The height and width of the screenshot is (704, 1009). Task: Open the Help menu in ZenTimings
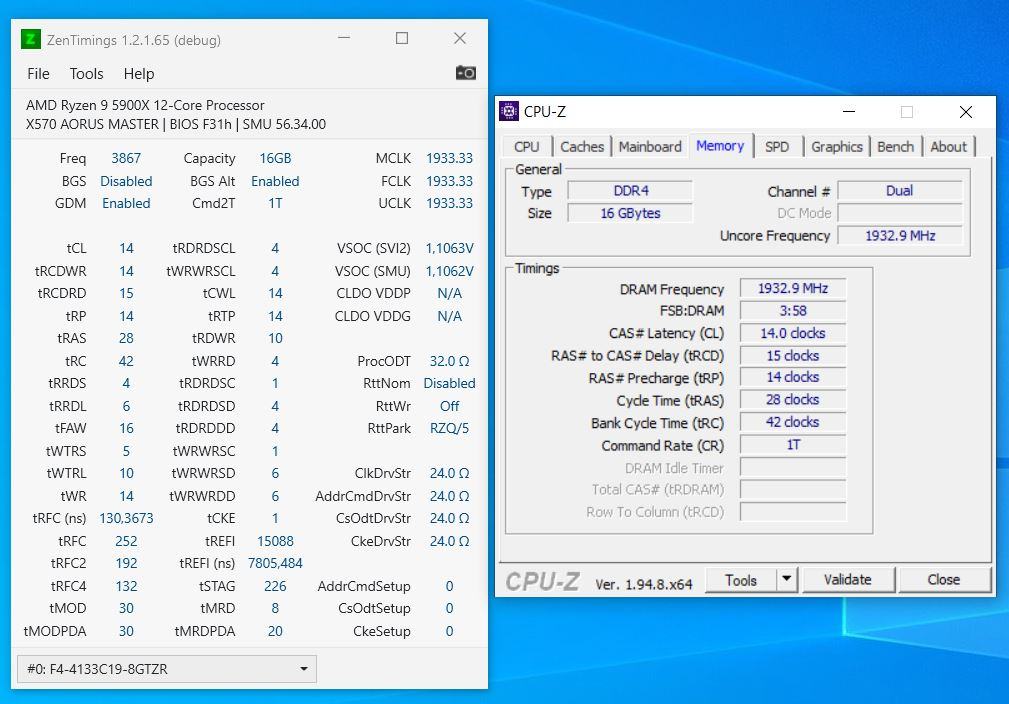[x=139, y=74]
